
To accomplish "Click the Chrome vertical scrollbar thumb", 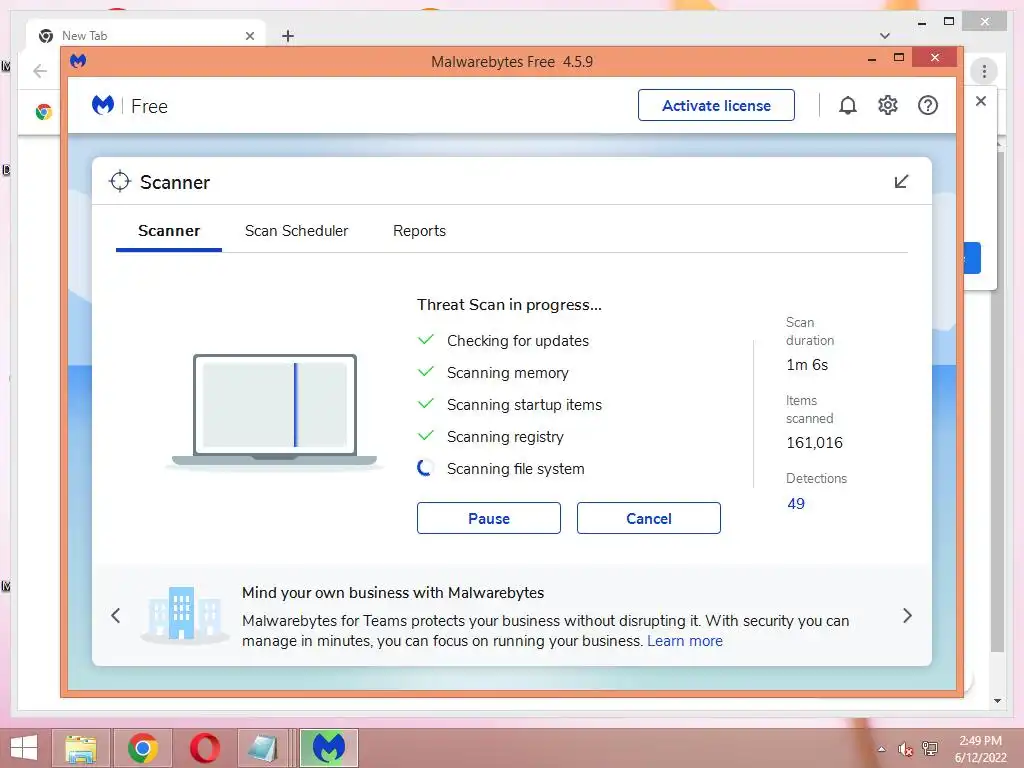I will pos(997,402).
